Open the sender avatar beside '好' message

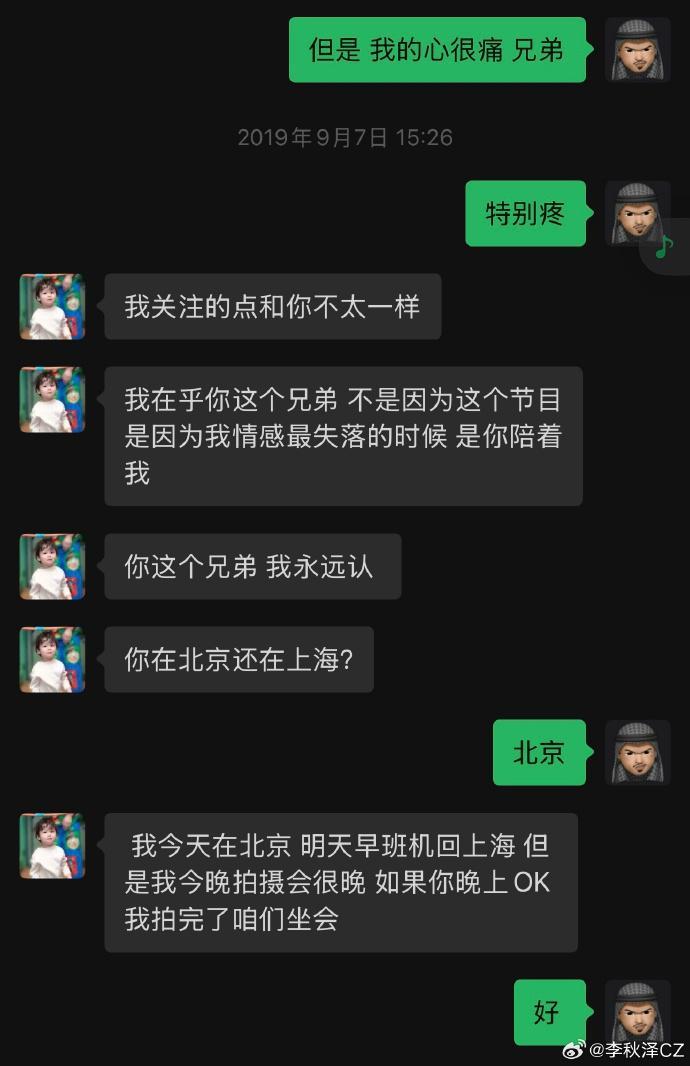pyautogui.click(x=638, y=1012)
